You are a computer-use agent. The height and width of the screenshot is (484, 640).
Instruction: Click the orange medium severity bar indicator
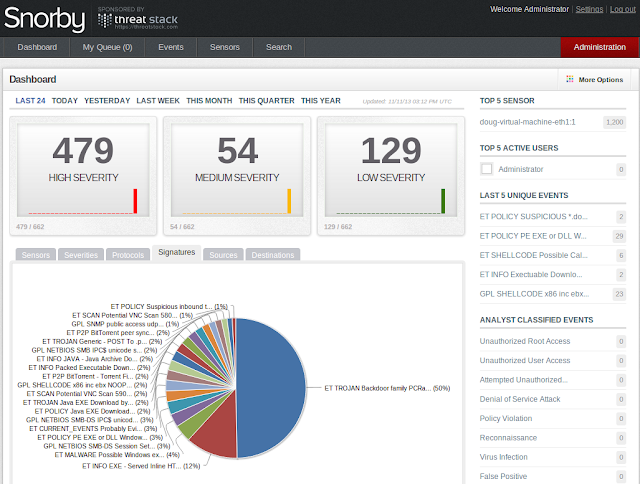pyautogui.click(x=289, y=201)
